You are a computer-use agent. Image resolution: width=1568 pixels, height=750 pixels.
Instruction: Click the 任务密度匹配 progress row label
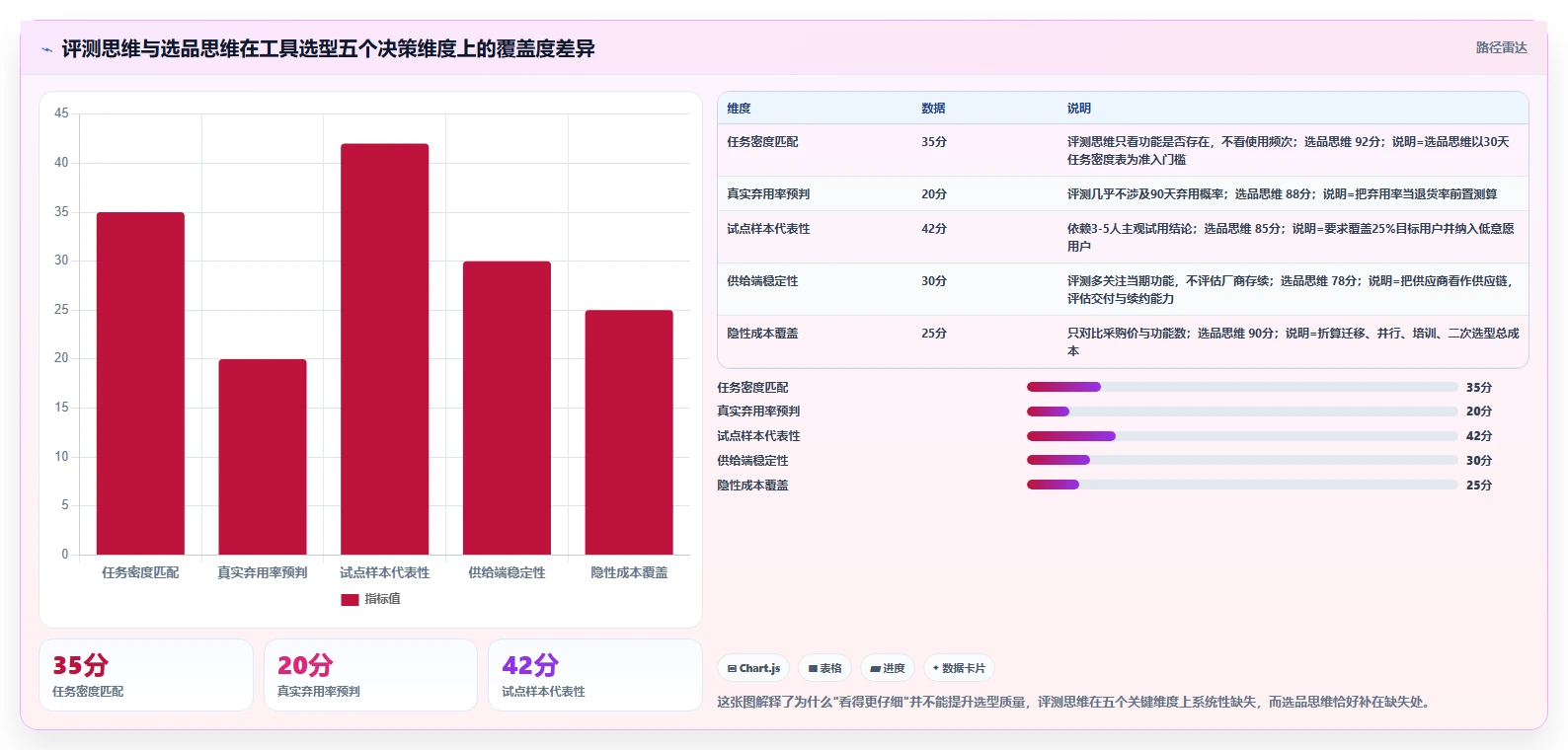752,388
